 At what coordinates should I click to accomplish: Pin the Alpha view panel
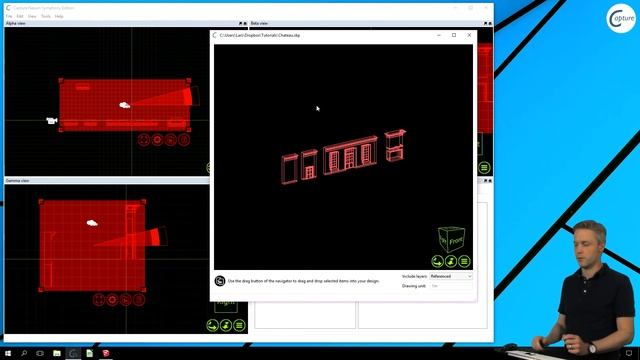click(x=240, y=24)
